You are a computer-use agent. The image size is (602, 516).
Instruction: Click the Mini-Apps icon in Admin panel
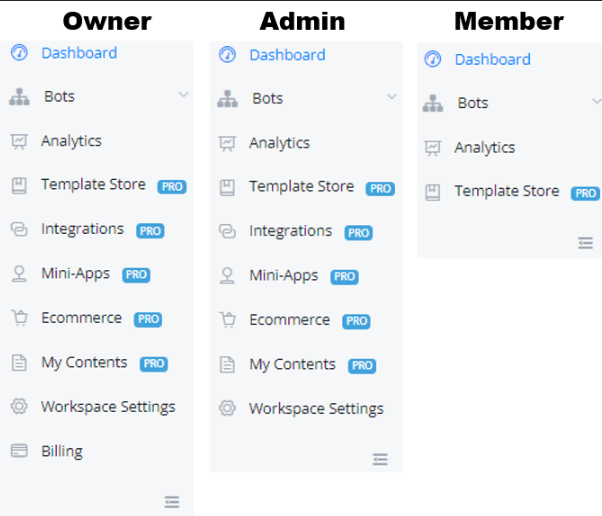point(227,276)
